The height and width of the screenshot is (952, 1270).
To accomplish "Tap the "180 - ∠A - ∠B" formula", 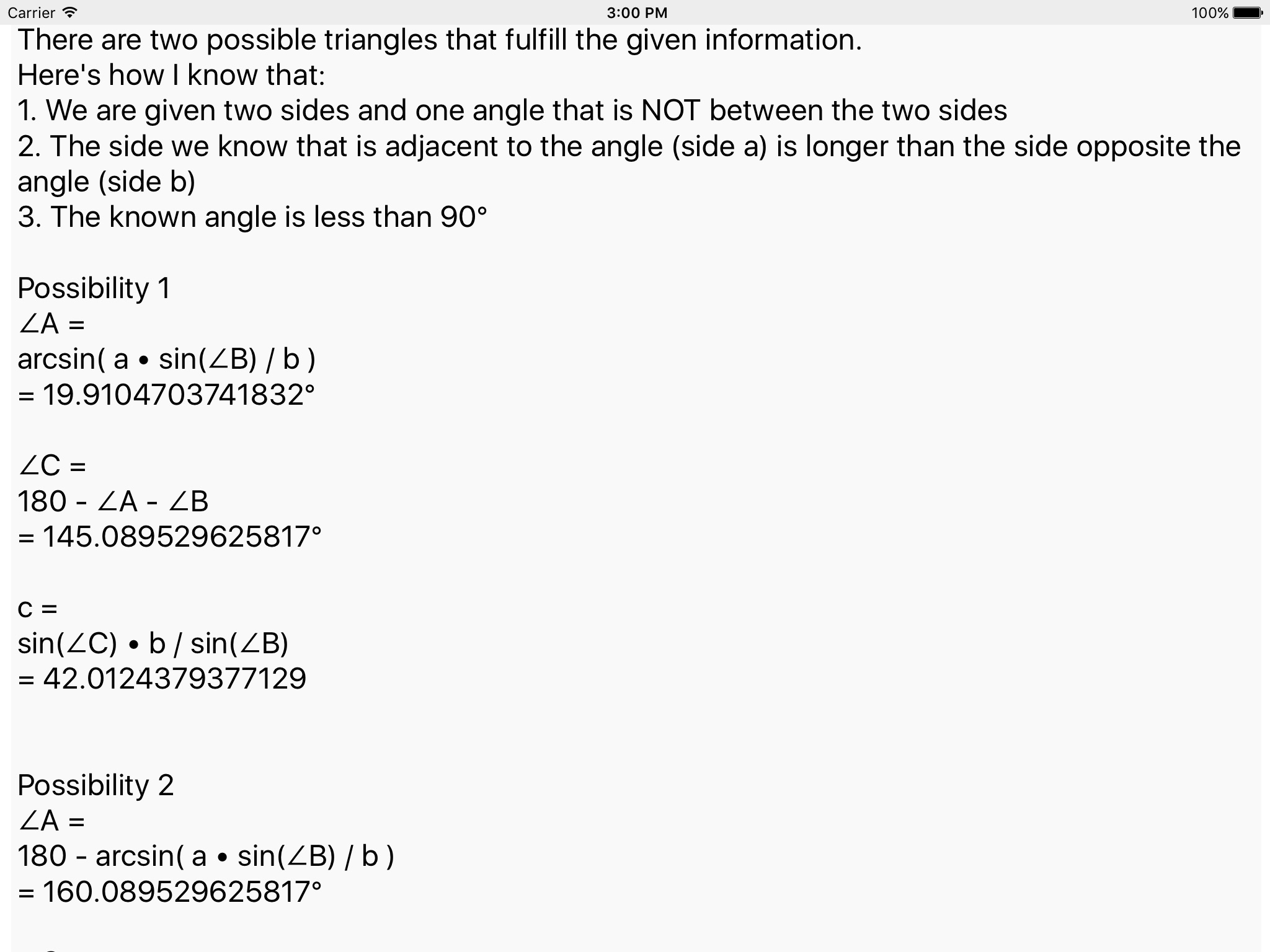I will (113, 501).
